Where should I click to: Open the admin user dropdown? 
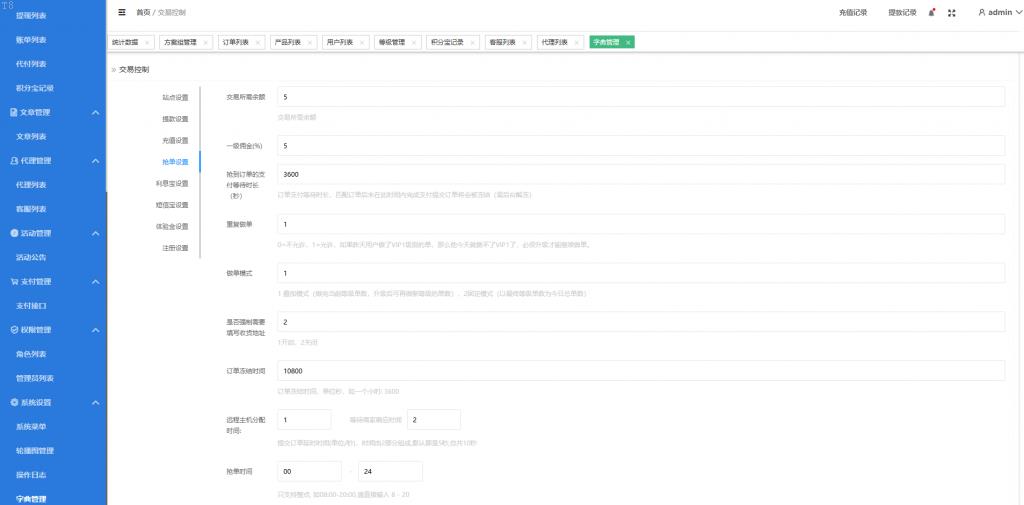(1000, 12)
